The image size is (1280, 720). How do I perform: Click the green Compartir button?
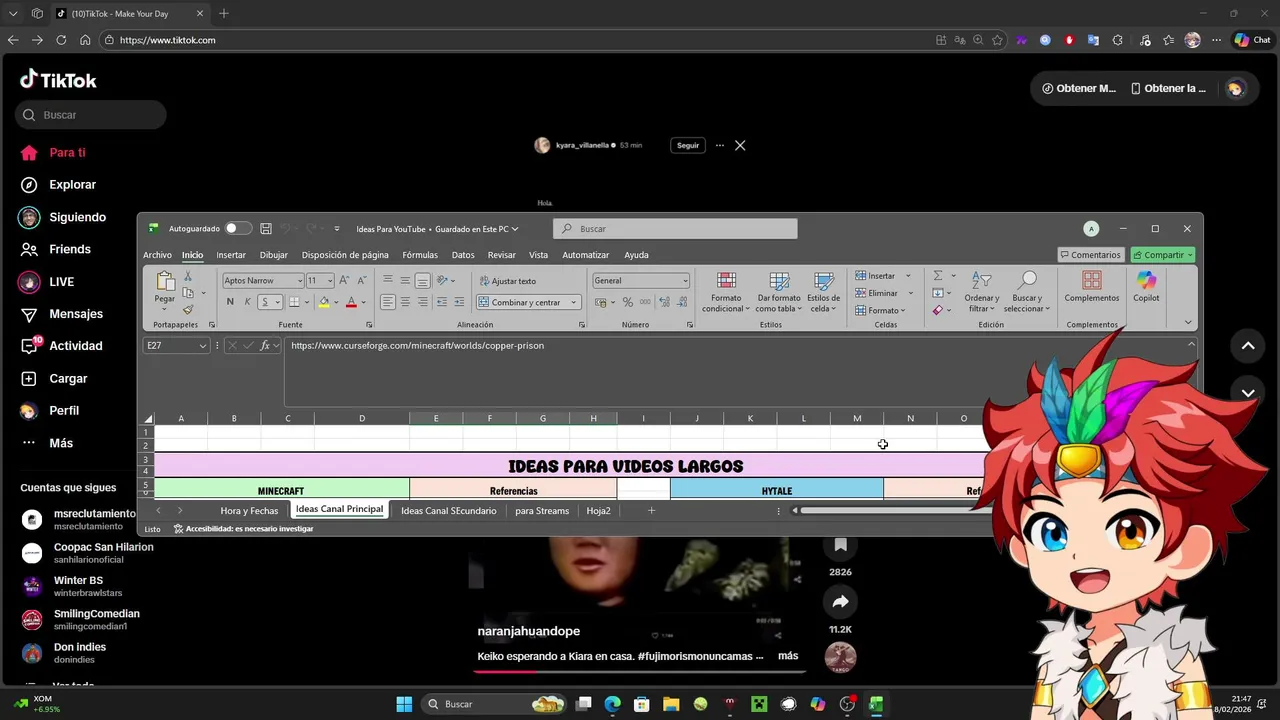coord(1163,255)
